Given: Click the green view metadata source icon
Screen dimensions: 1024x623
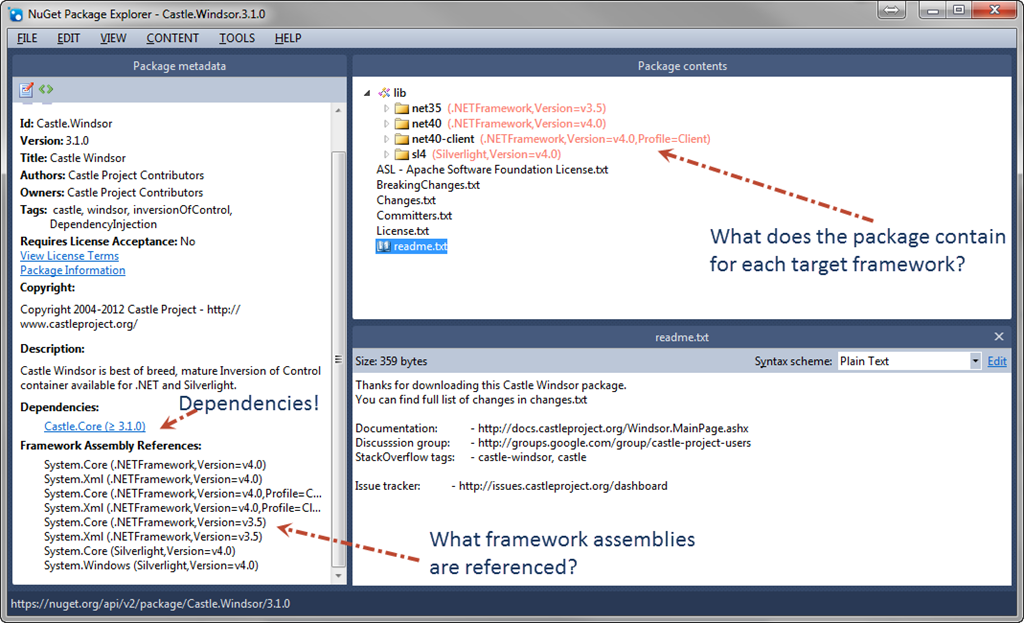Looking at the screenshot, I should point(46,90).
